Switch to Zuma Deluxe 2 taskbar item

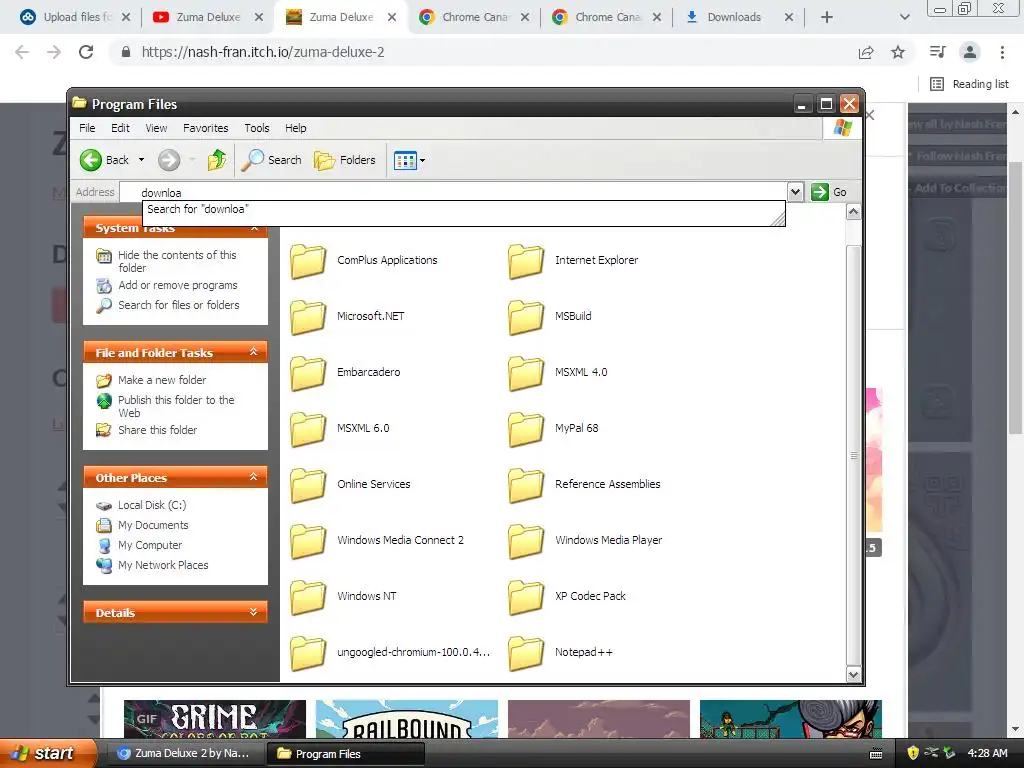coord(184,754)
